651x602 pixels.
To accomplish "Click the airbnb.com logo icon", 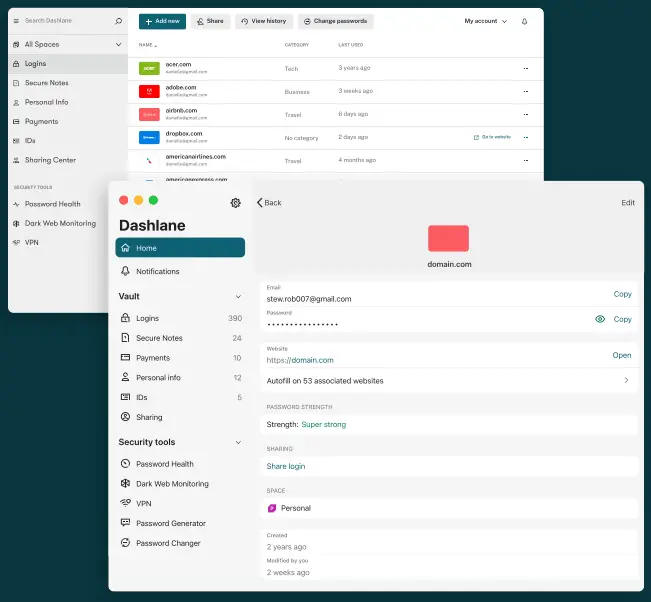I will click(x=149, y=114).
